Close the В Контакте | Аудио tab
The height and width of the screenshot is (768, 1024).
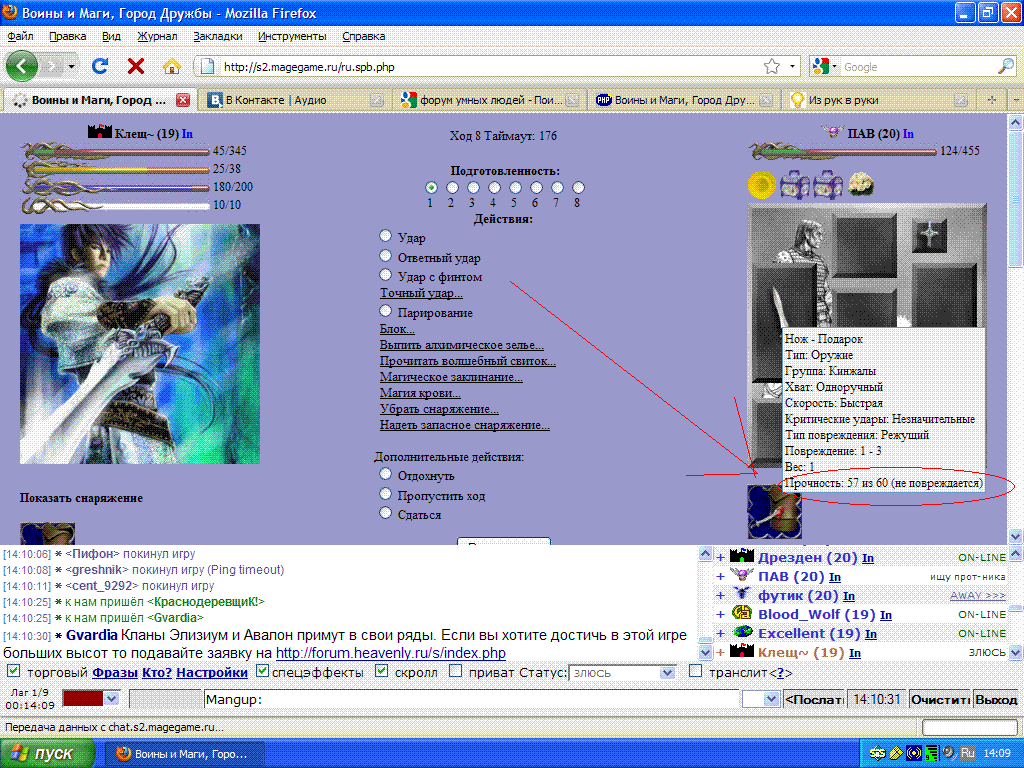pyautogui.click(x=376, y=100)
